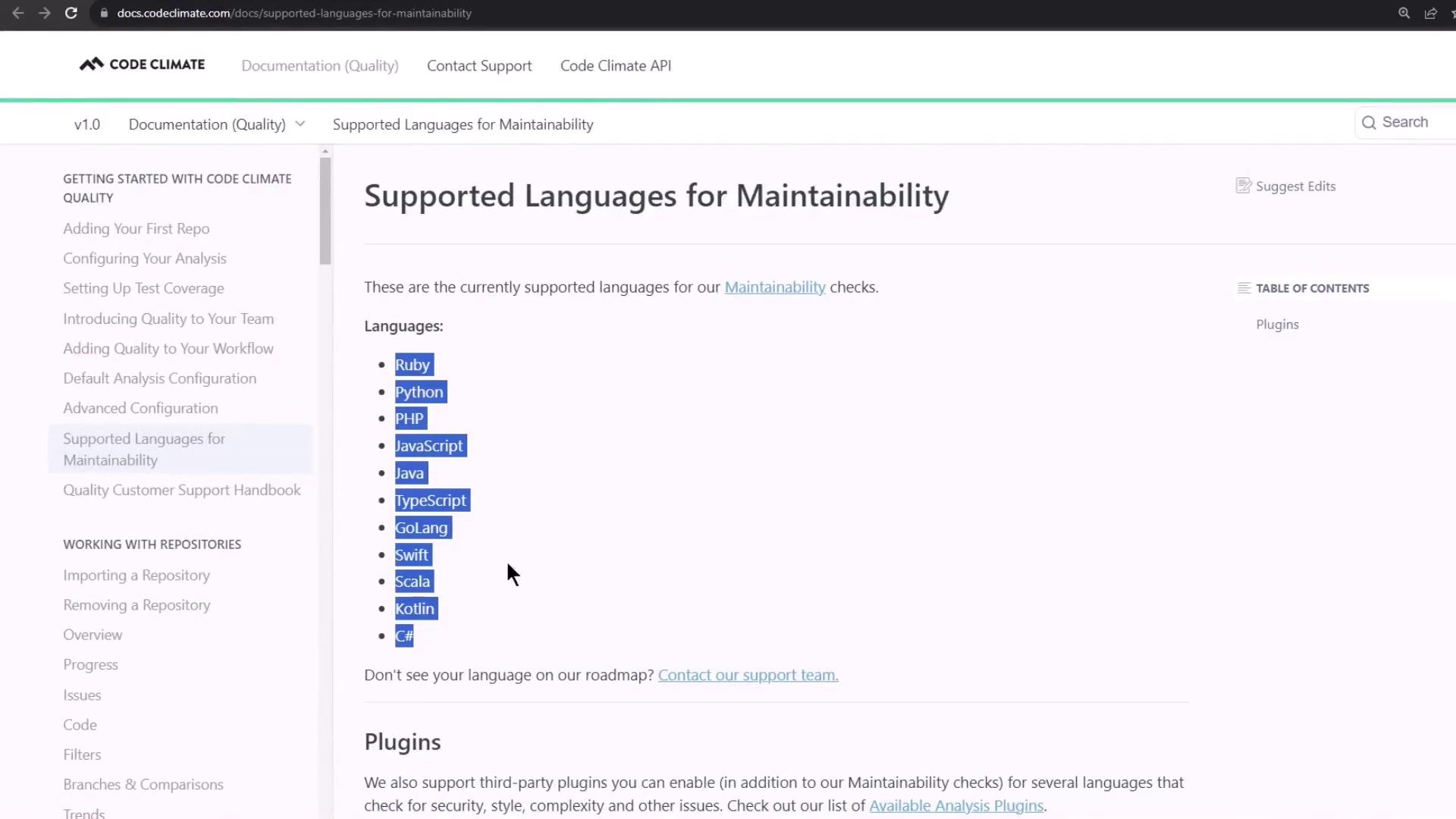Screen dimensions: 1456x819
Task: Click the search magnifier icon
Action: [x=1368, y=123]
